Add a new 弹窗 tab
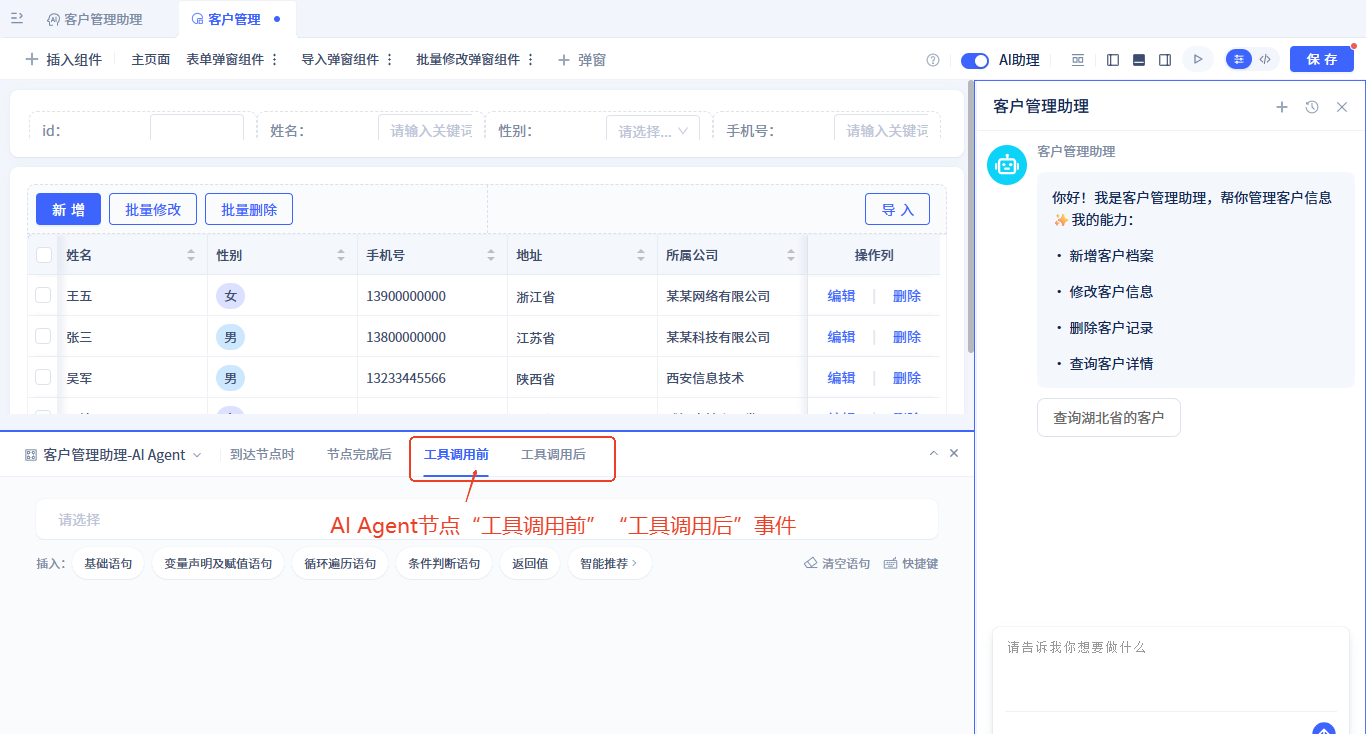This screenshot has height=734, width=1366. click(x=582, y=60)
